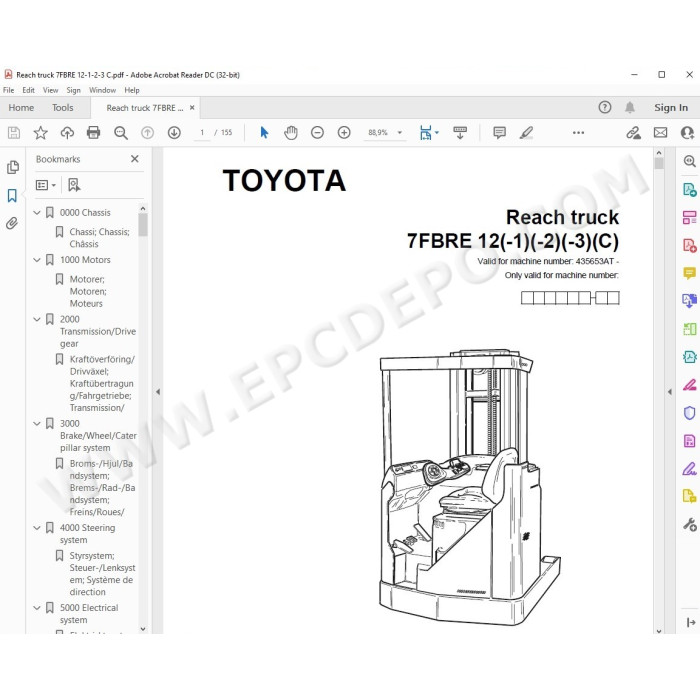Open the Attachments paperclip panel
Viewport: 700px width, 700px height.
(12, 223)
